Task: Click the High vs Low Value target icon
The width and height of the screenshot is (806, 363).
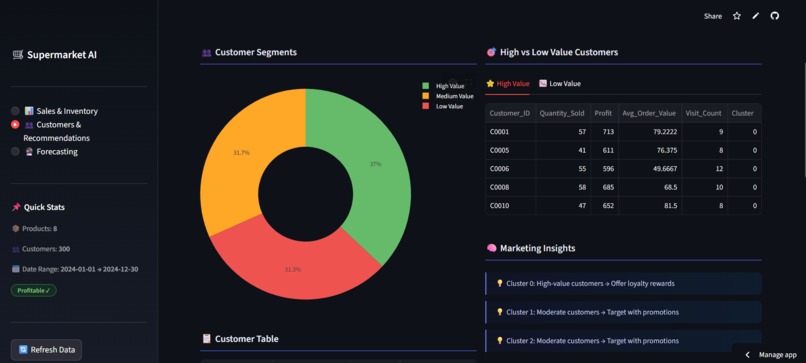Action: coord(491,52)
